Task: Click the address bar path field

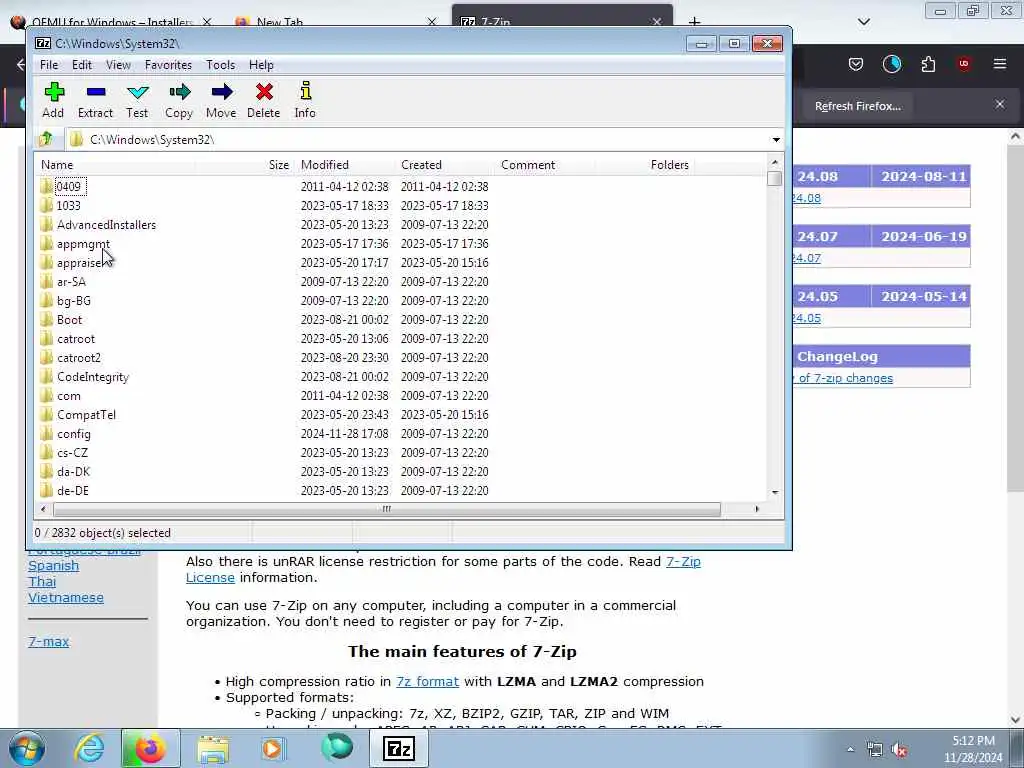Action: pos(418,139)
